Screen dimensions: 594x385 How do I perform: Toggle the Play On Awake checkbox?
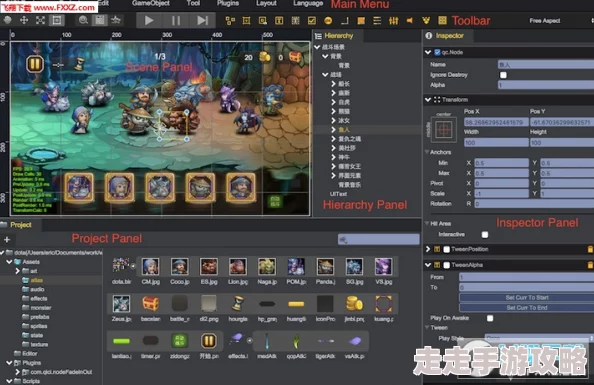490,318
